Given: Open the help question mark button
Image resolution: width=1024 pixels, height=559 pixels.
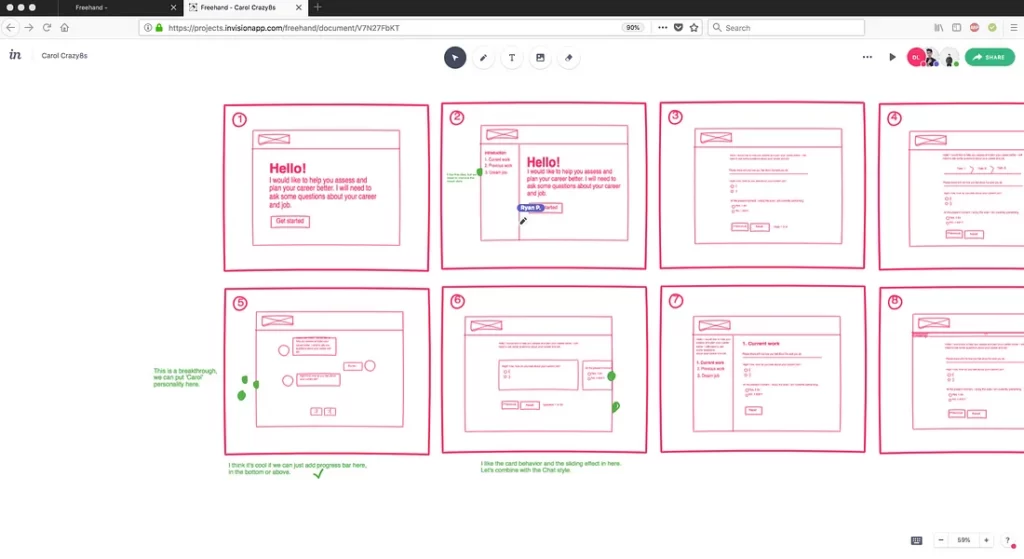Looking at the screenshot, I should coord(1008,540).
